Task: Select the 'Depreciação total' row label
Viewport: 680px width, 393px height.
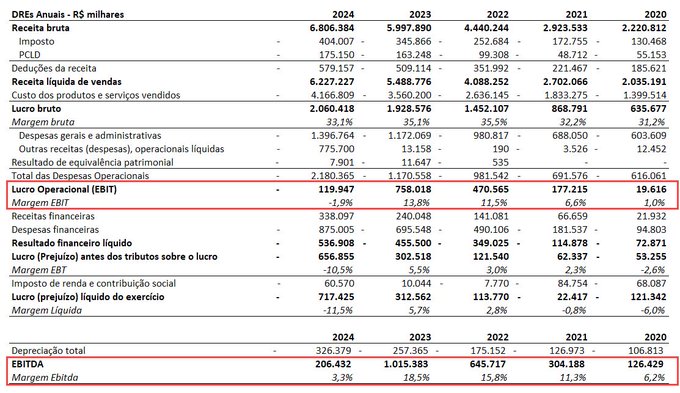Action: [49, 350]
